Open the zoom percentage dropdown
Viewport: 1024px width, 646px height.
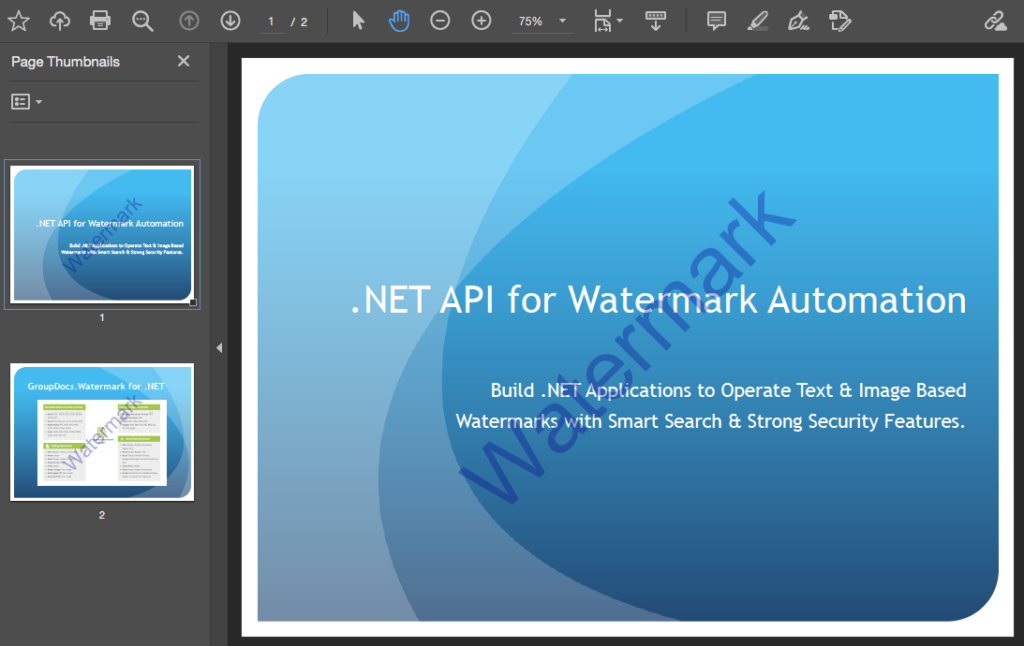(x=542, y=20)
